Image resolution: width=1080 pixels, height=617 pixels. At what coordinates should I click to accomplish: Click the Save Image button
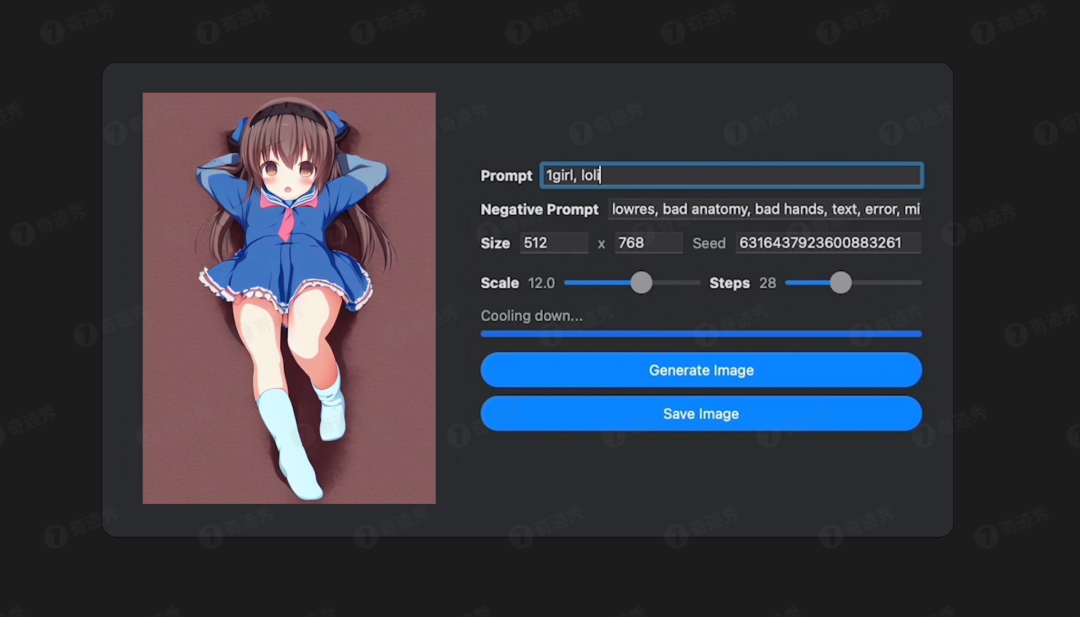(700, 413)
